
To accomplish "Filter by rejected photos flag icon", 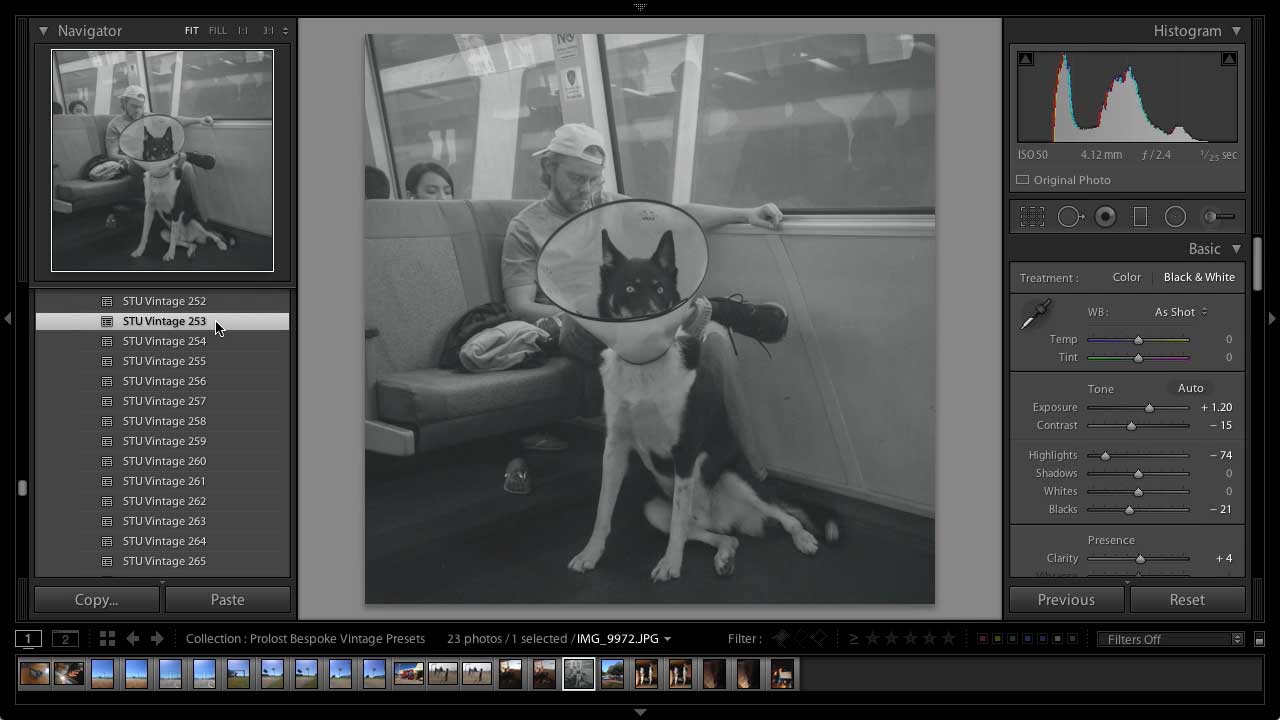I will tap(819, 638).
